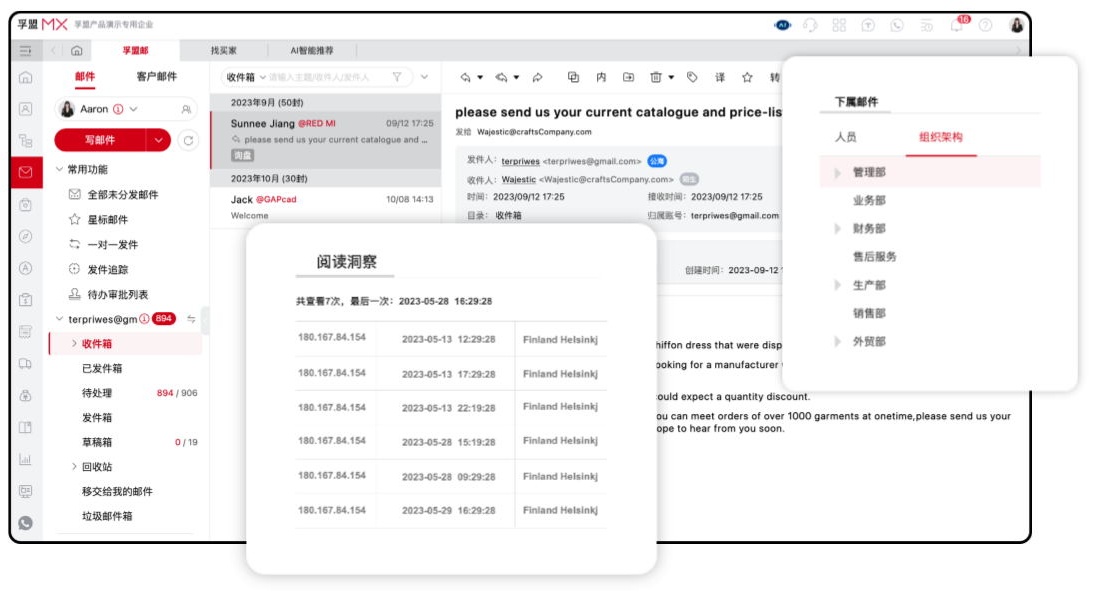This screenshot has width=1101, height=601.
Task: Expand the 回收站 folder
Action: click(74, 467)
